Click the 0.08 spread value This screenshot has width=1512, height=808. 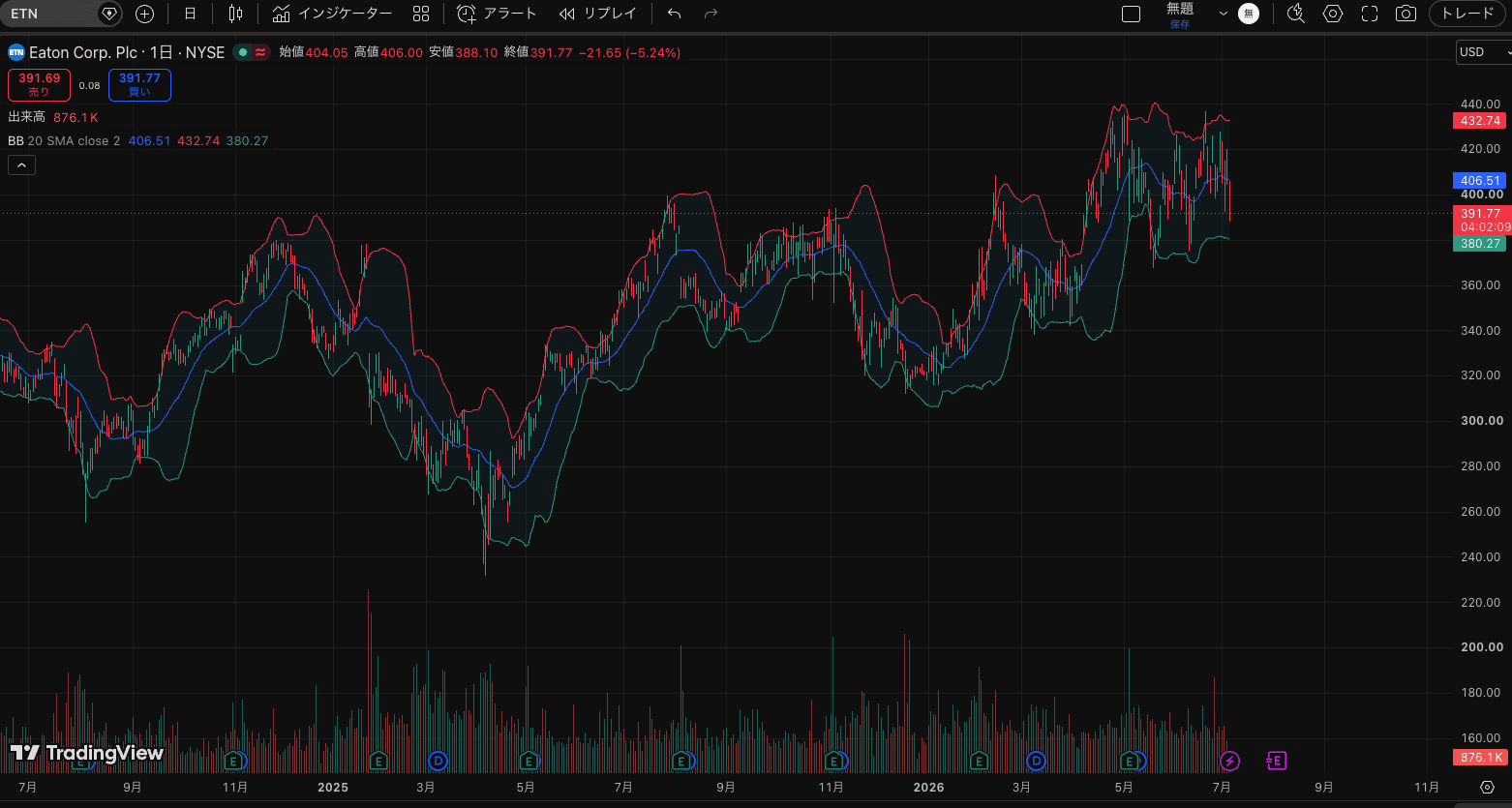coord(89,86)
